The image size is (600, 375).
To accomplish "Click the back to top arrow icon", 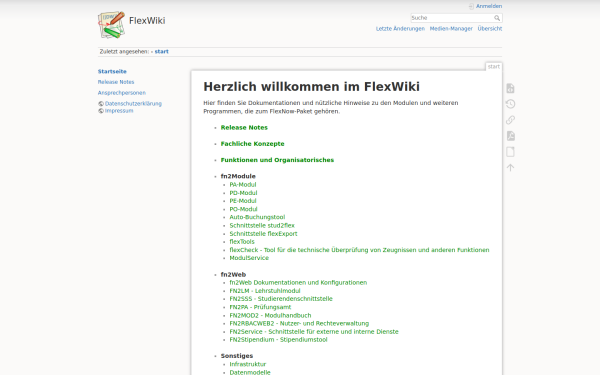I will click(x=510, y=168).
